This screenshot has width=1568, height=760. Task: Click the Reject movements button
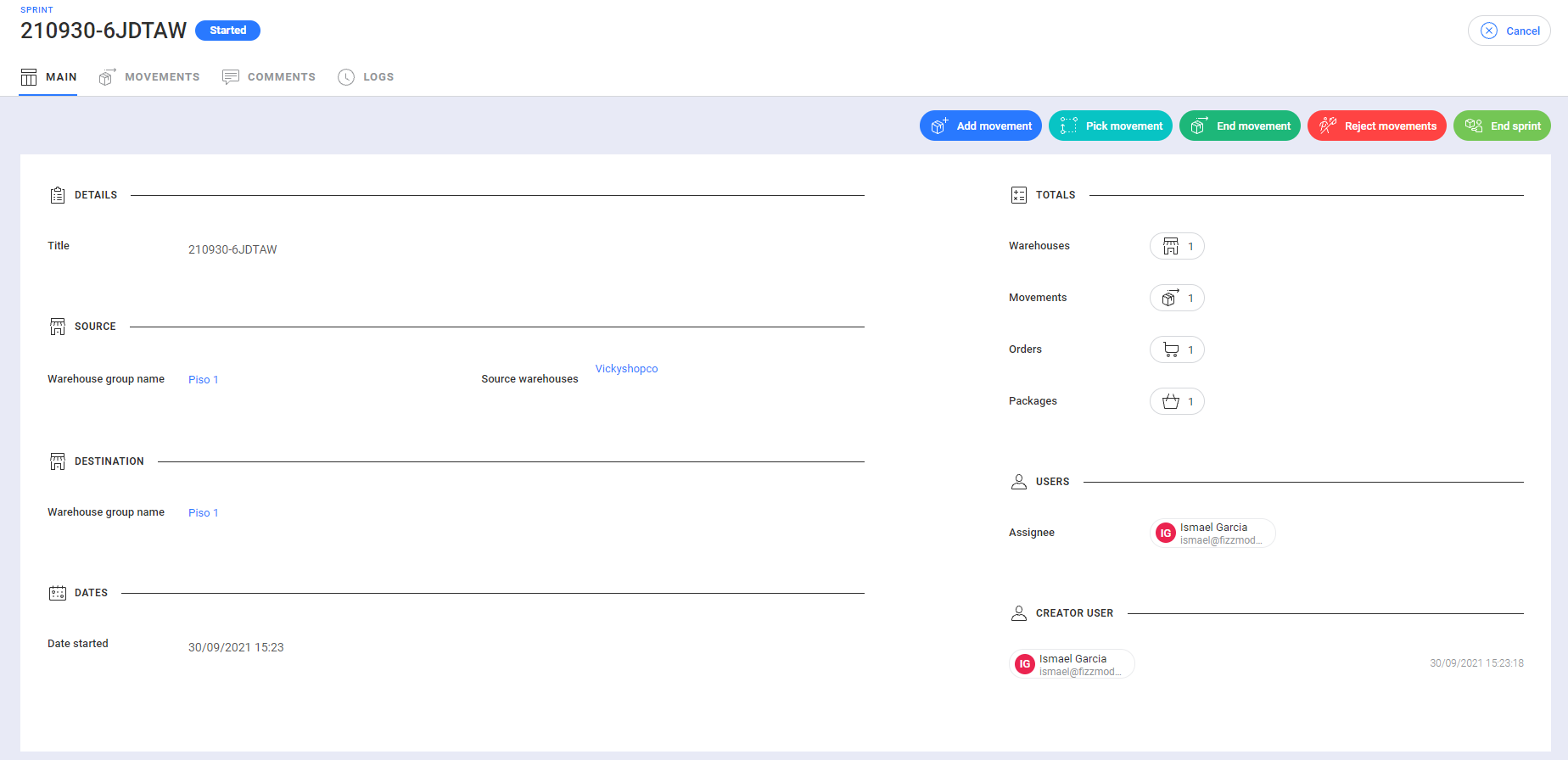pyautogui.click(x=1377, y=126)
